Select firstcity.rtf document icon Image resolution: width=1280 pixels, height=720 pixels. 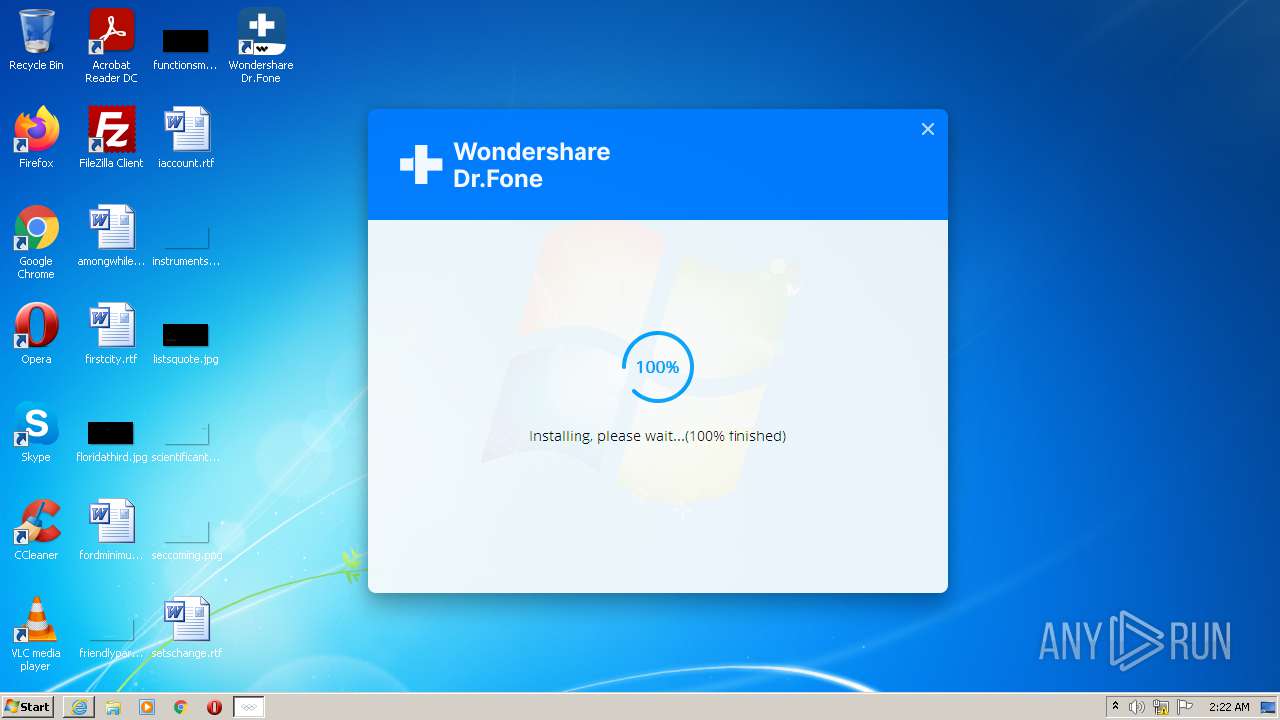pyautogui.click(x=111, y=334)
